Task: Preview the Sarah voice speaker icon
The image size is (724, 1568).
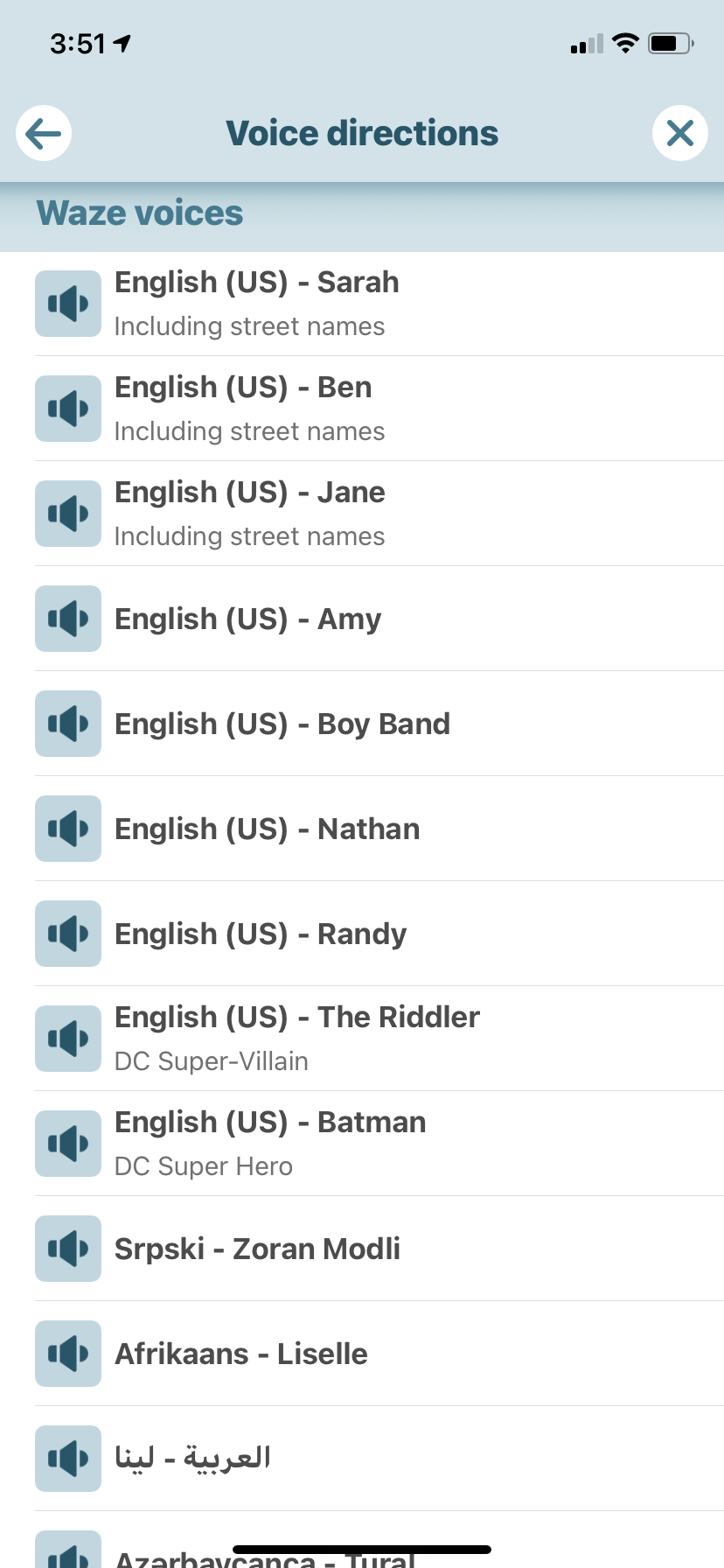Action: click(x=68, y=304)
